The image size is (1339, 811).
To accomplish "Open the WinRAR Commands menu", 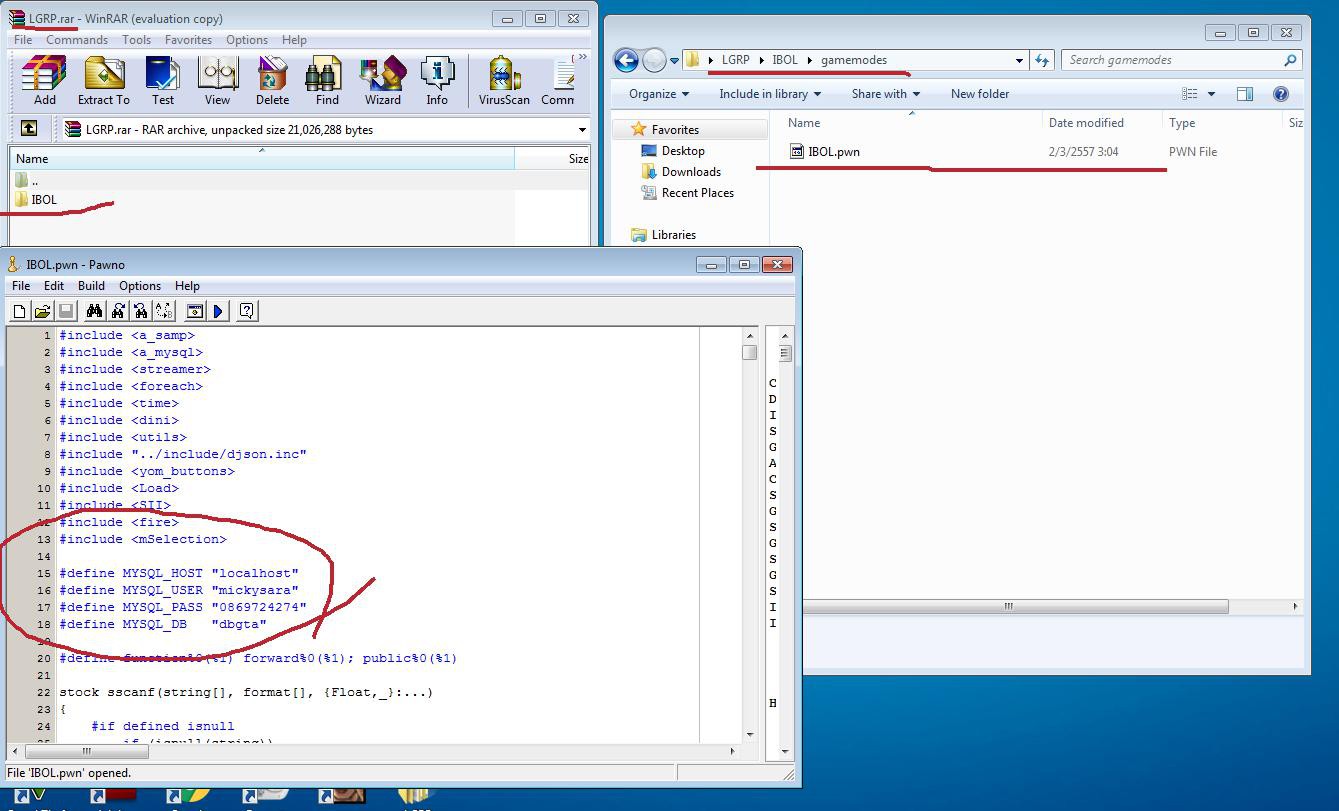I will pyautogui.click(x=77, y=40).
